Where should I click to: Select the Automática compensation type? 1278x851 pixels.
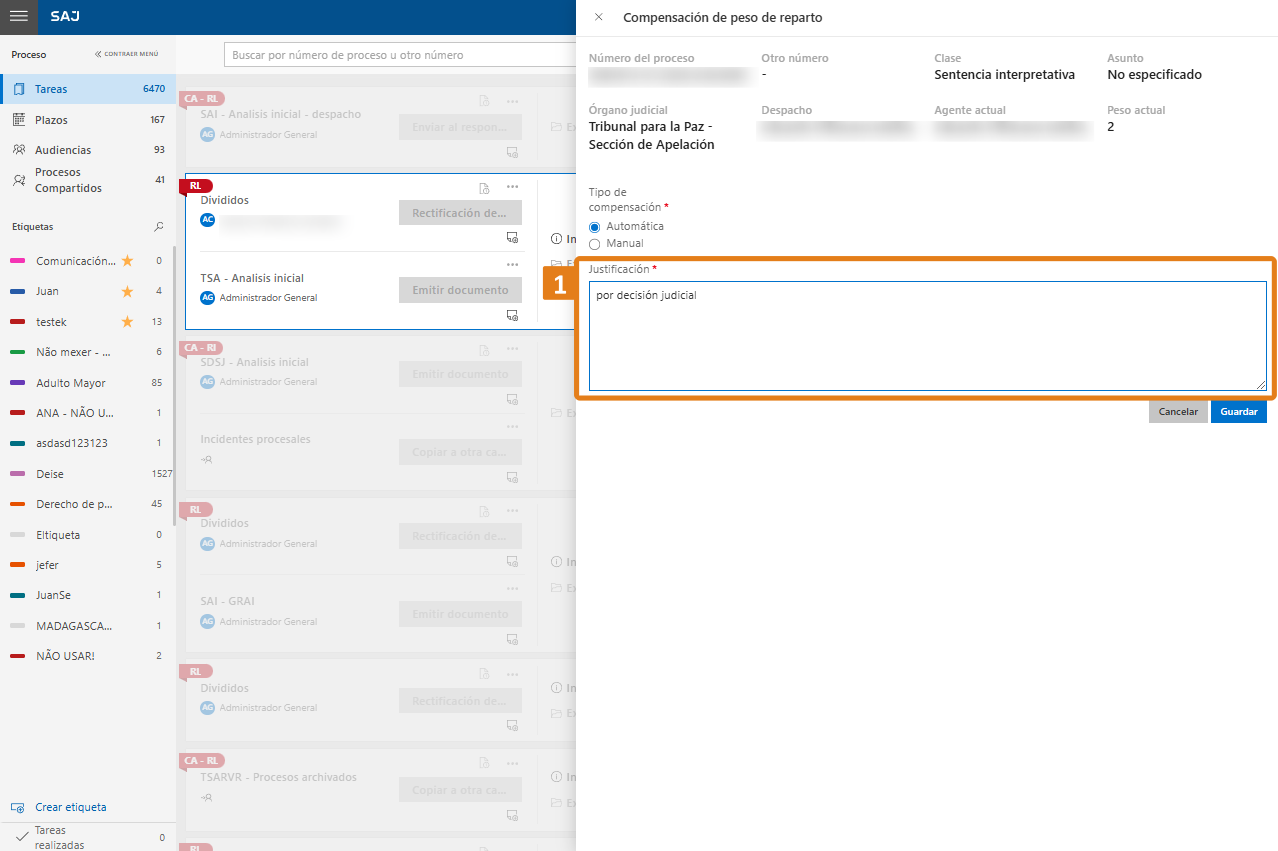(x=595, y=227)
